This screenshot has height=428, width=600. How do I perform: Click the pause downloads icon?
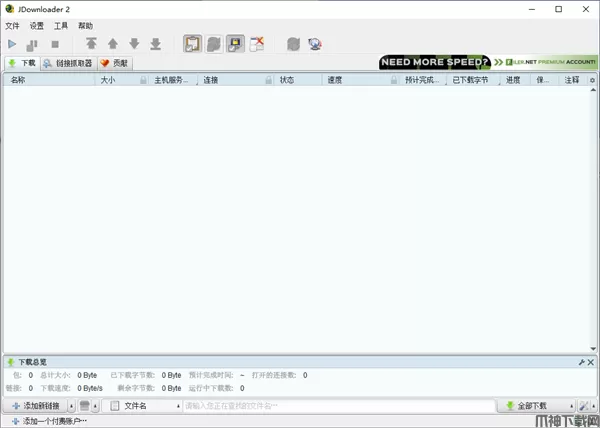[33, 44]
